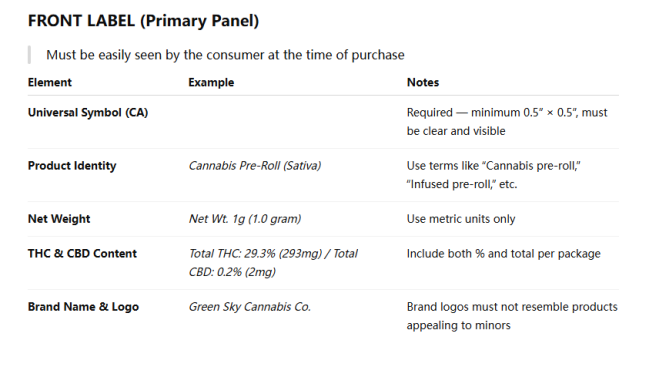Select the Brand Name & Logo label
The height and width of the screenshot is (367, 650).
[x=83, y=307]
